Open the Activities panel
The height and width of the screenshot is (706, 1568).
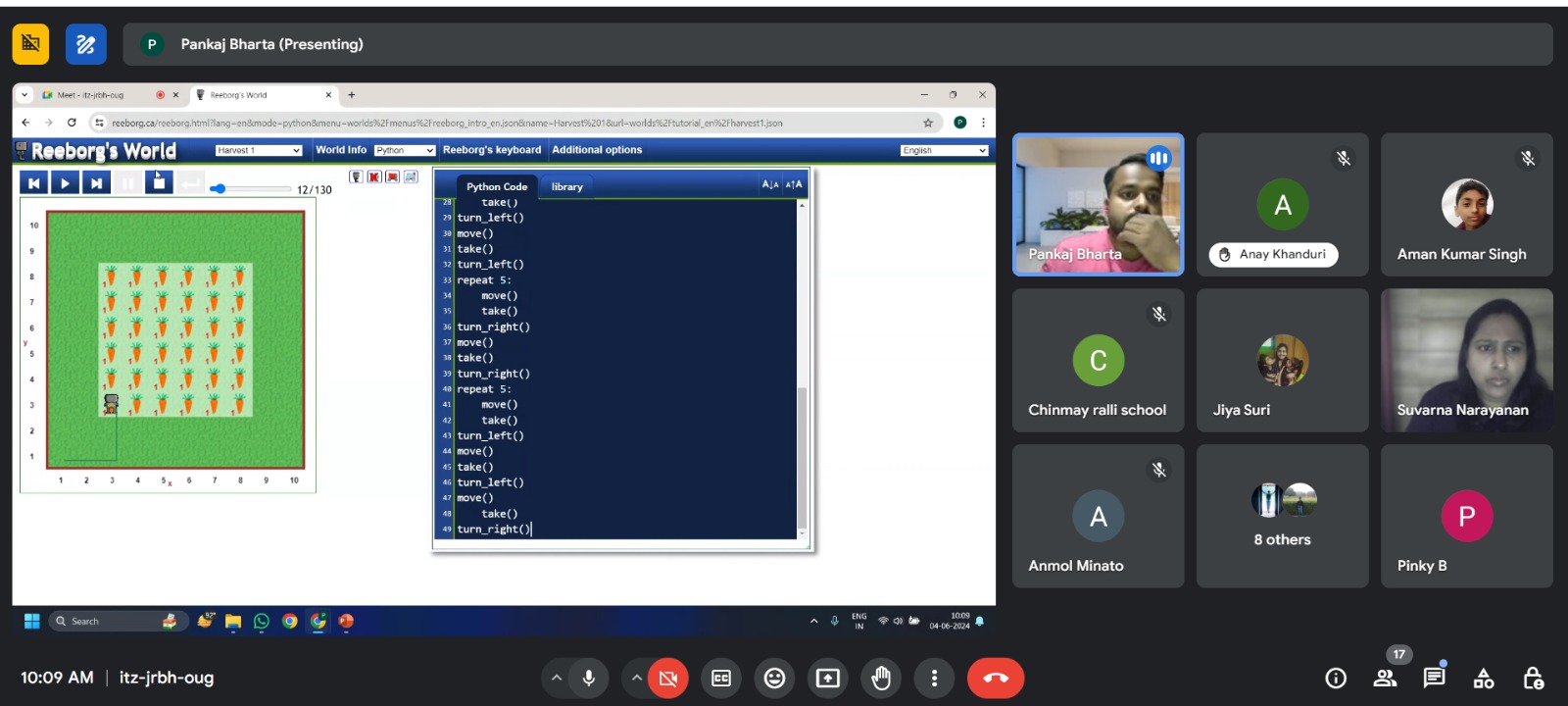pos(1484,678)
